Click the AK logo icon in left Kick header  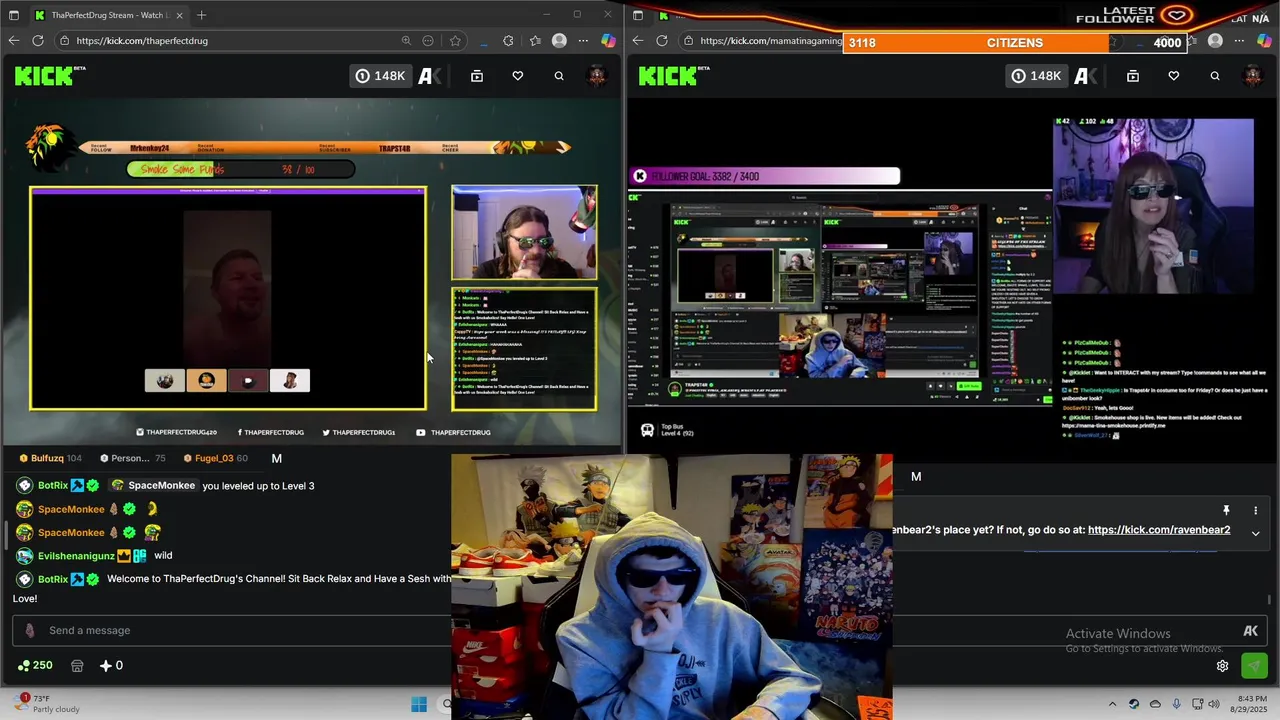coord(429,76)
